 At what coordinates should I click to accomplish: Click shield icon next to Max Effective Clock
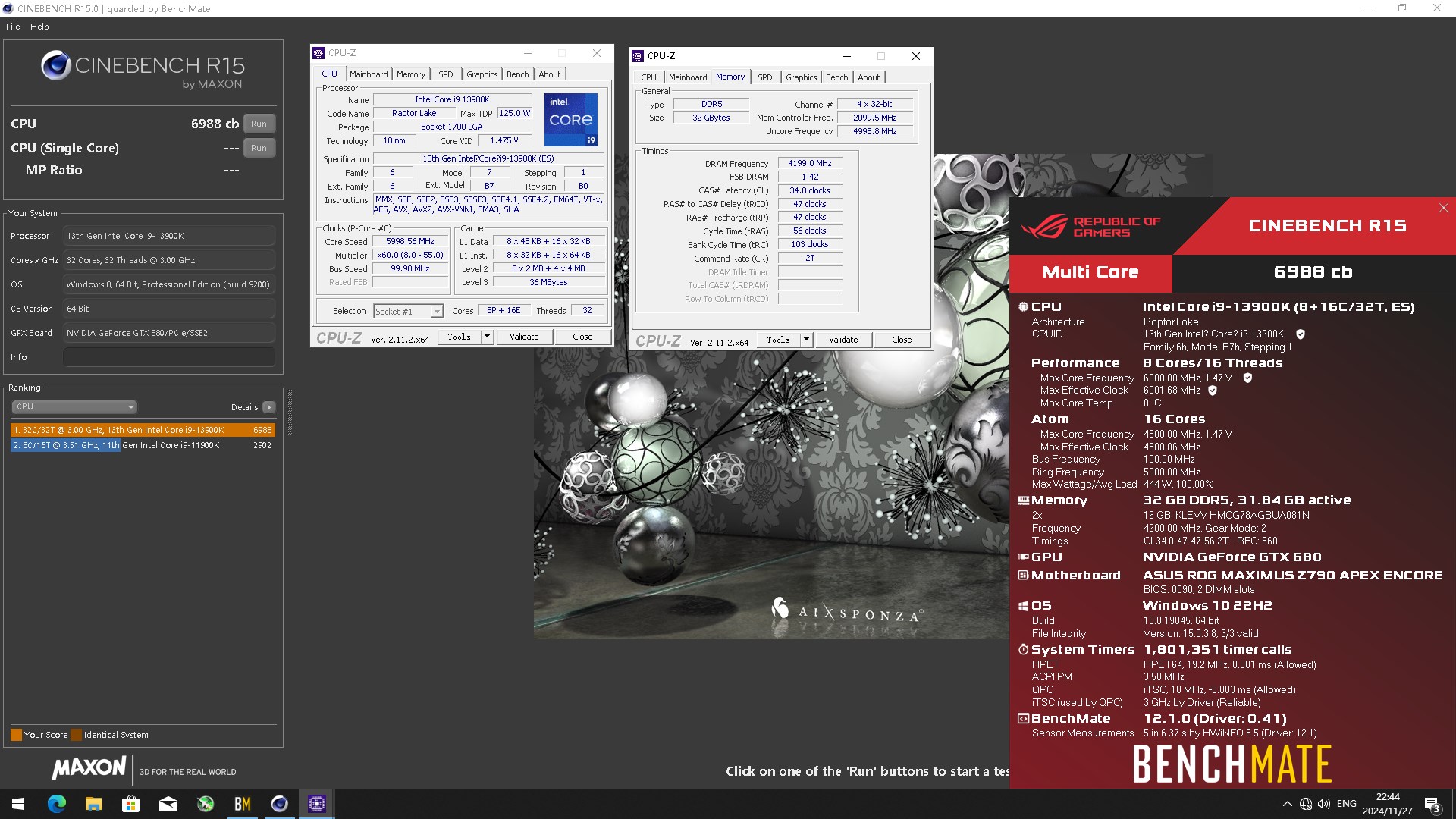1213,391
